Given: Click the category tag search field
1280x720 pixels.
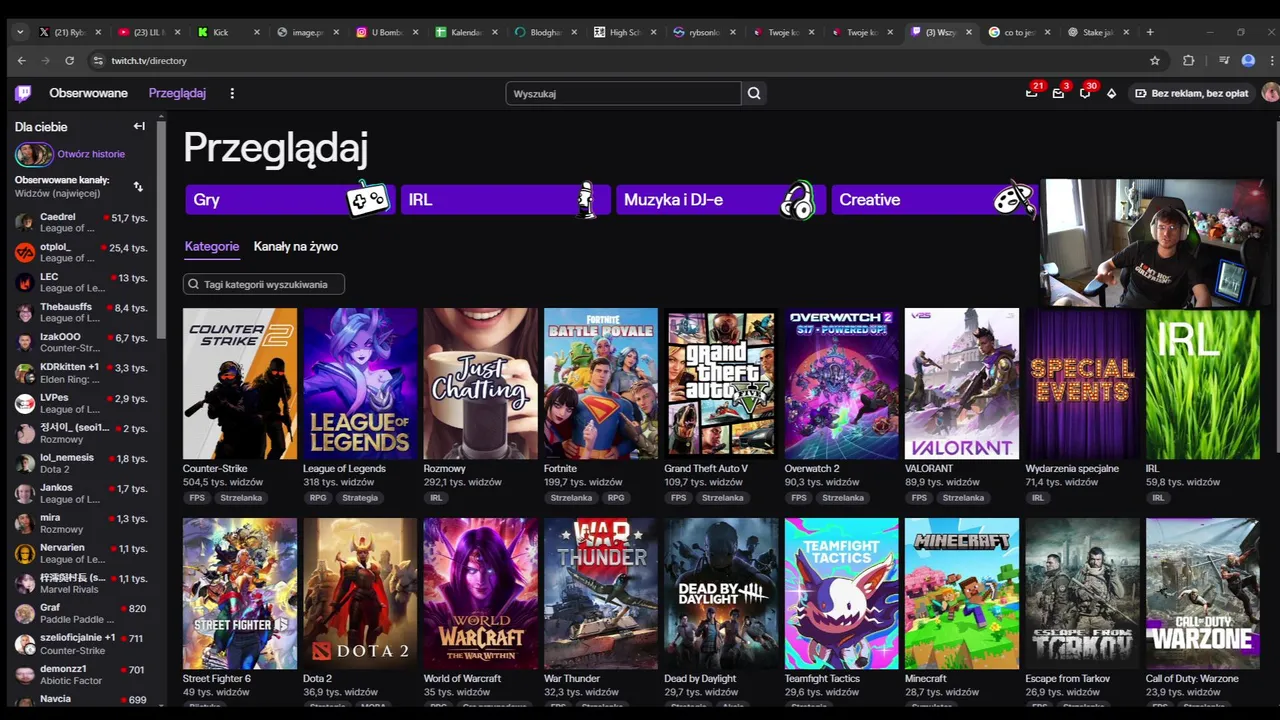Looking at the screenshot, I should click(264, 284).
